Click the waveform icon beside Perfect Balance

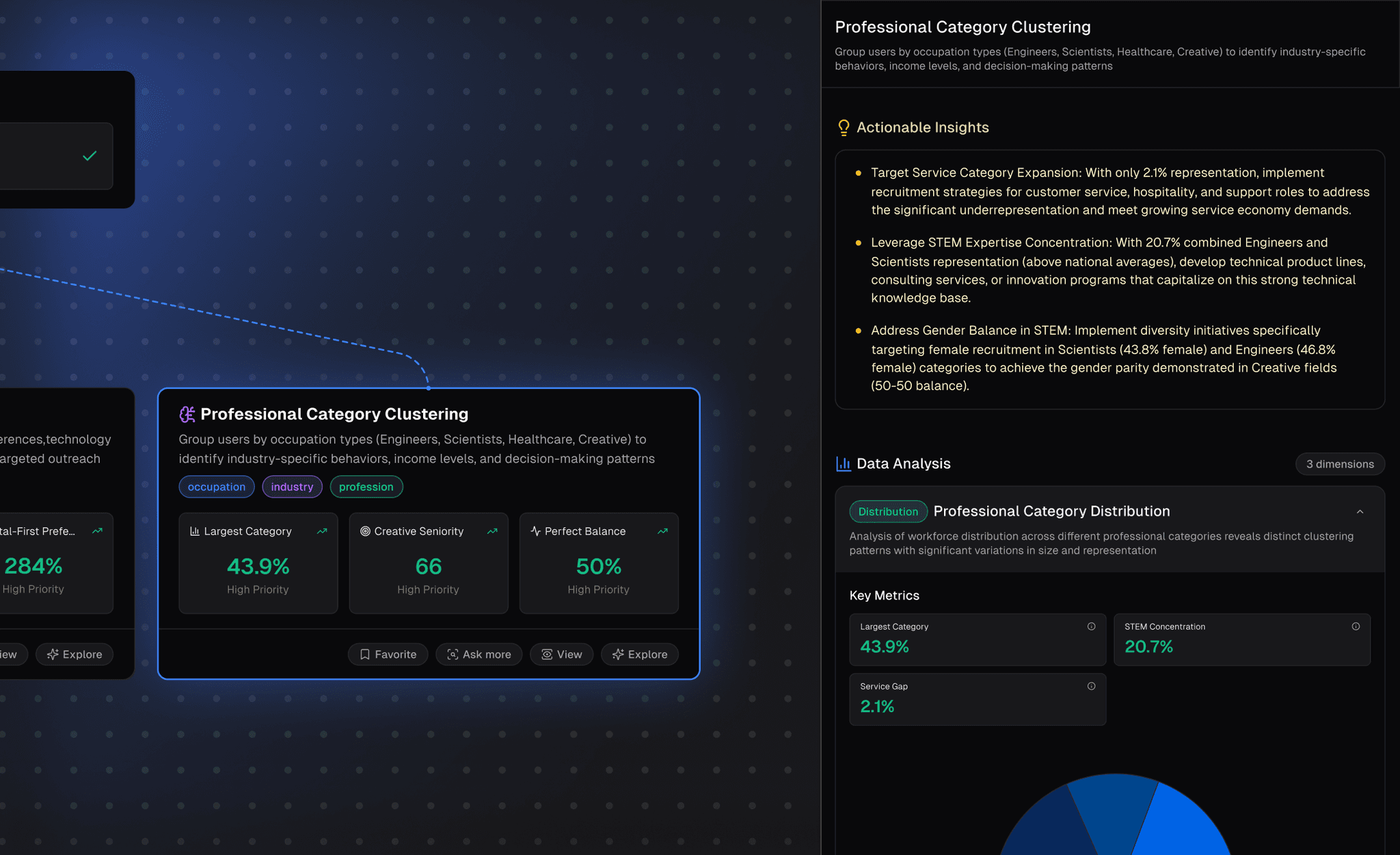(535, 531)
